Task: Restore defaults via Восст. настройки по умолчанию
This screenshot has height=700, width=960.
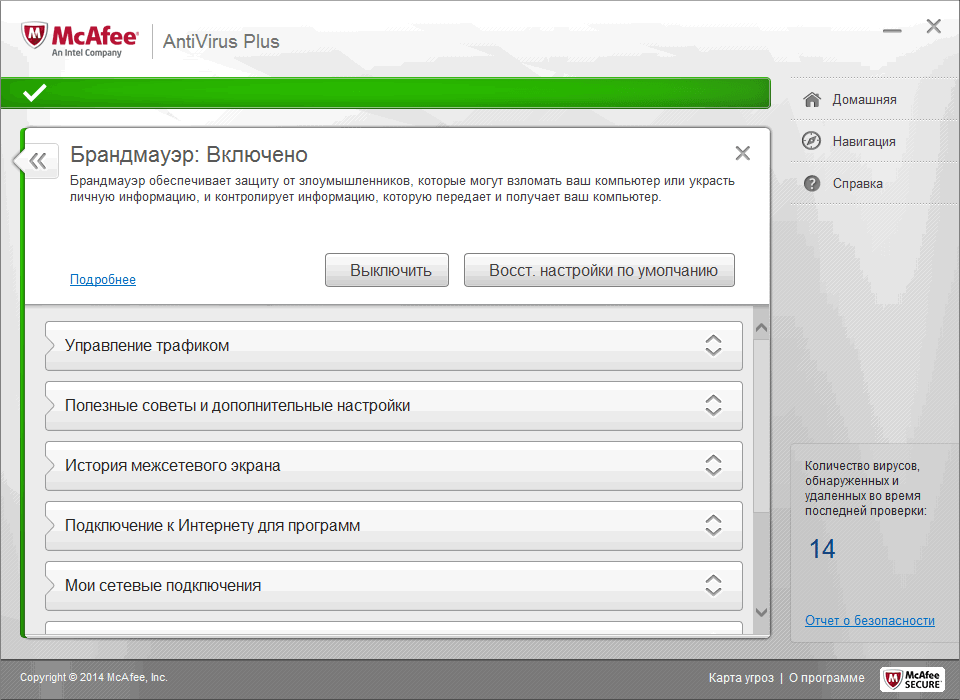Action: (599, 269)
